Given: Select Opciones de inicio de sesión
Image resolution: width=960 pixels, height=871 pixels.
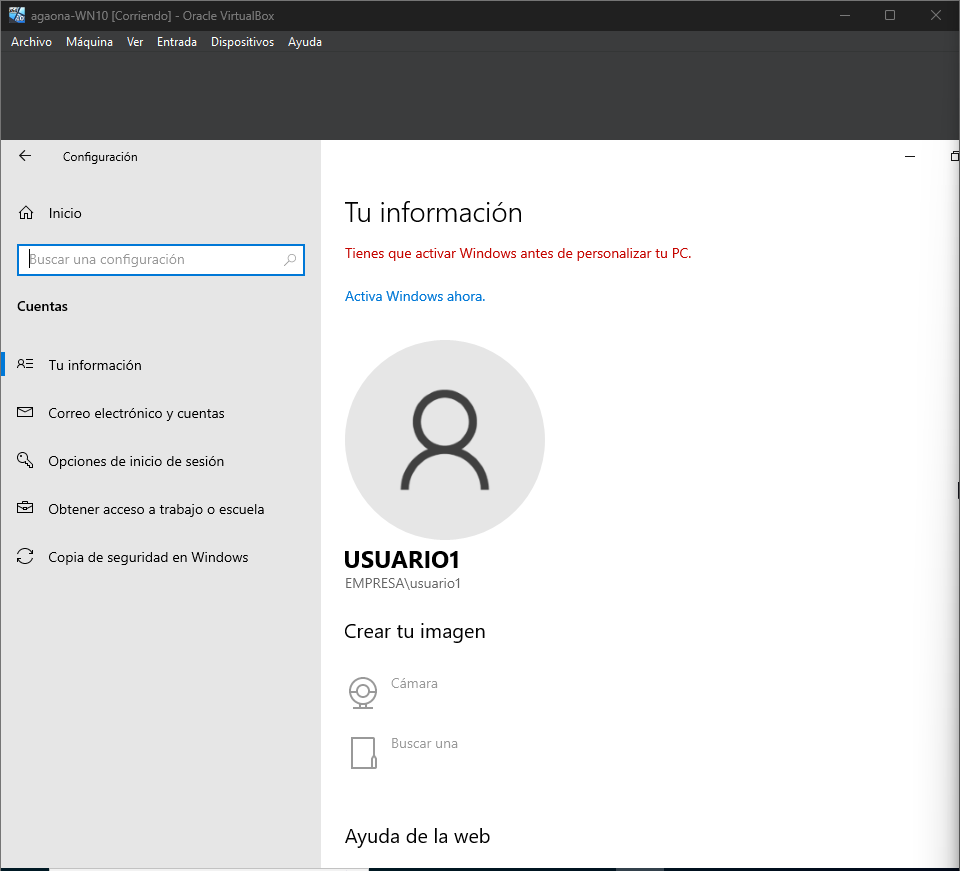Looking at the screenshot, I should 136,461.
